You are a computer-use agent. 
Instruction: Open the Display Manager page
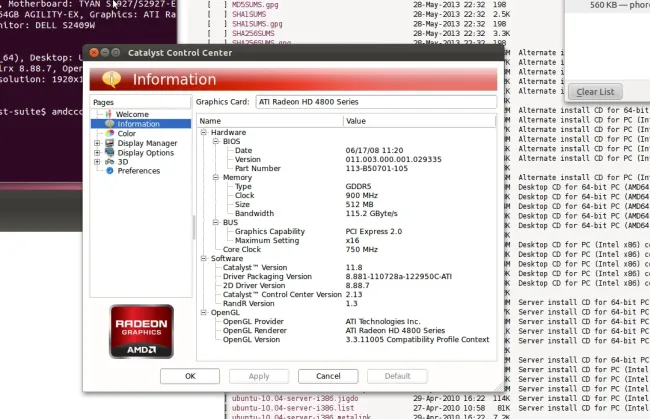click(x=147, y=143)
